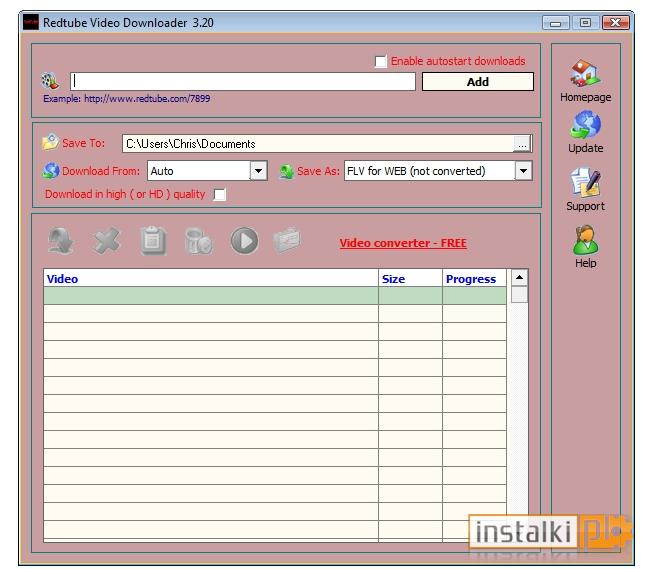Click the Video column header

coord(211,279)
